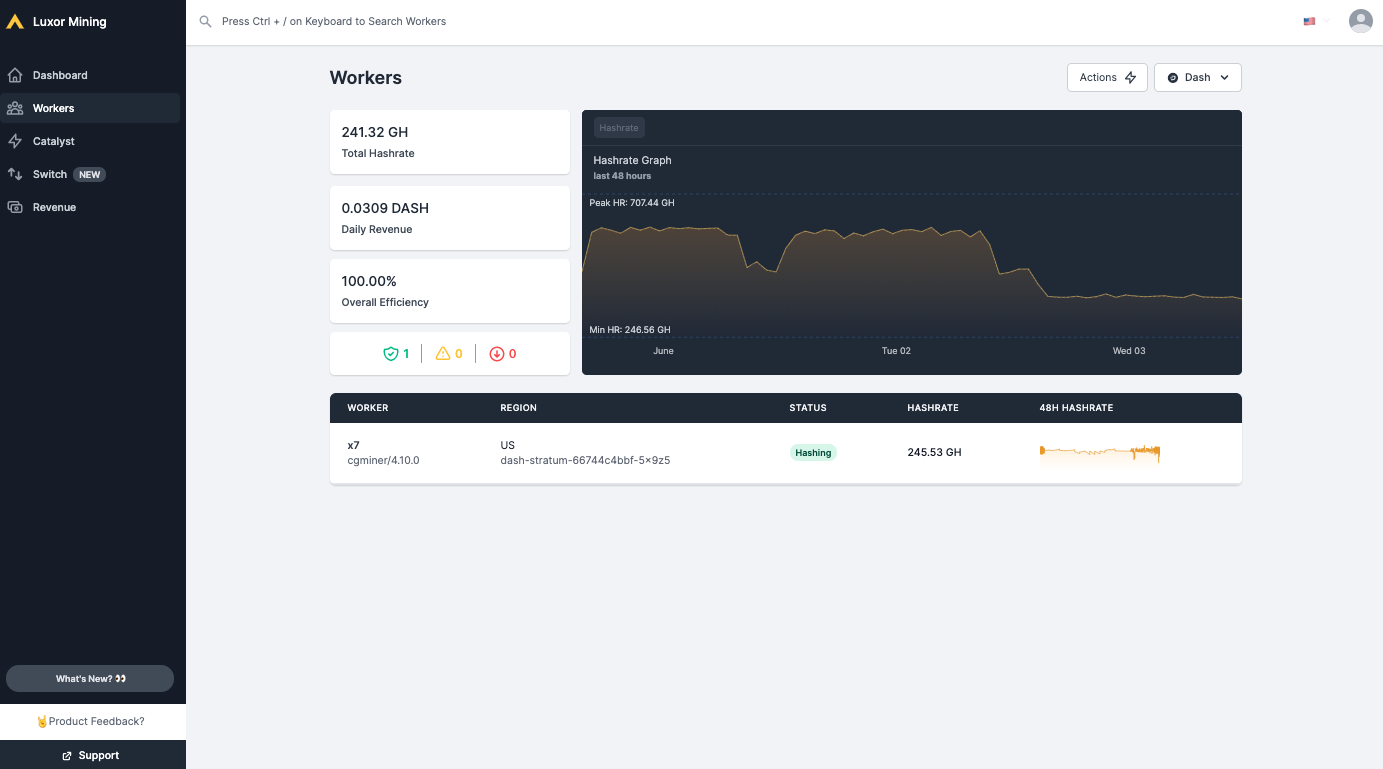Screen dimensions: 1383x769
Task: Click the Switch arrows icon
Action: pos(15,174)
